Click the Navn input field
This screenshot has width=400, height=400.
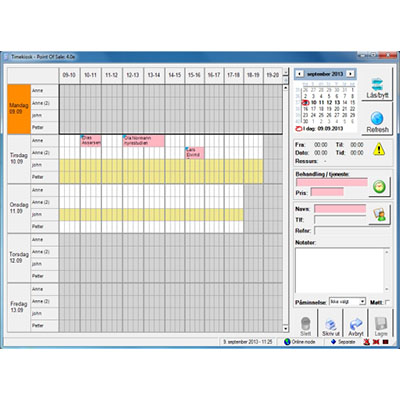[340, 209]
